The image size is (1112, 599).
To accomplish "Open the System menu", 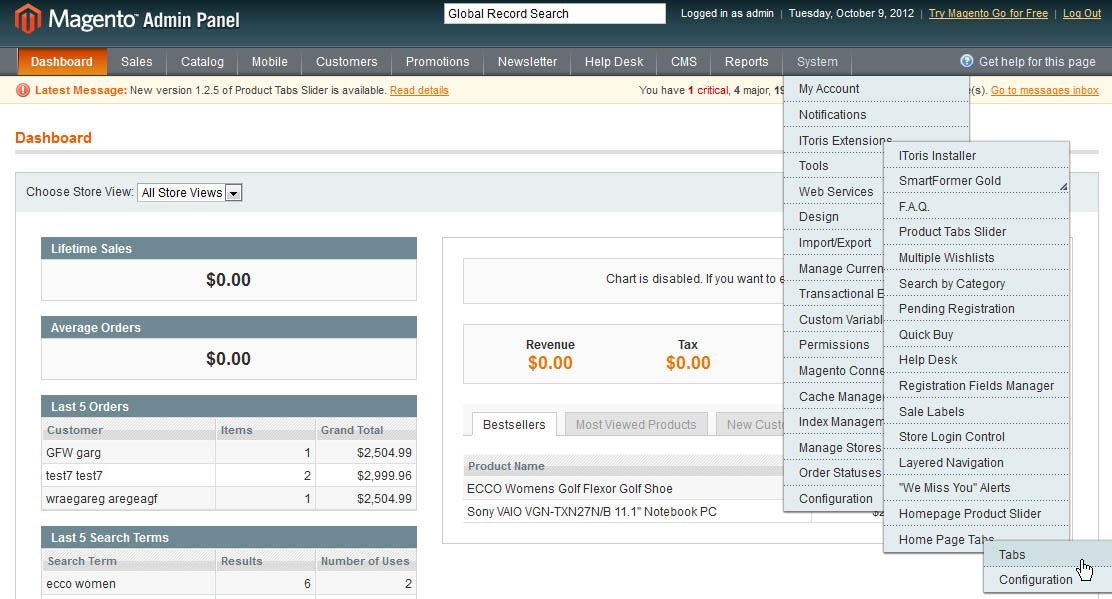I will click(817, 62).
